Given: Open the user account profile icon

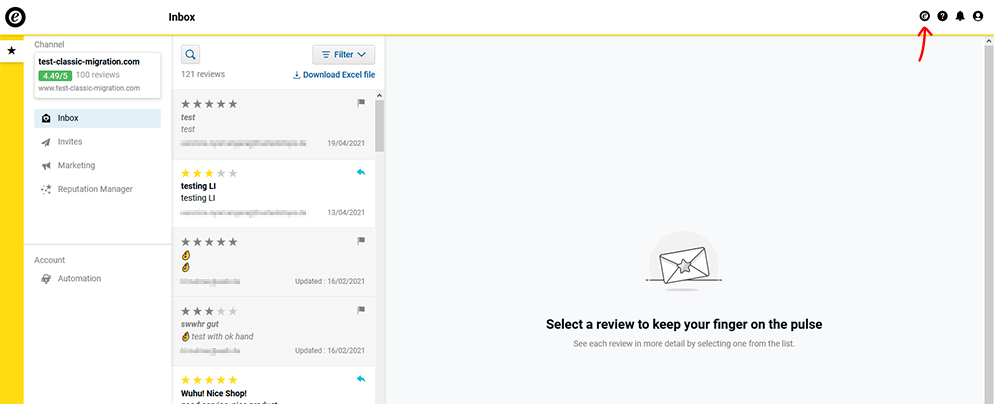Looking at the screenshot, I should pos(978,16).
